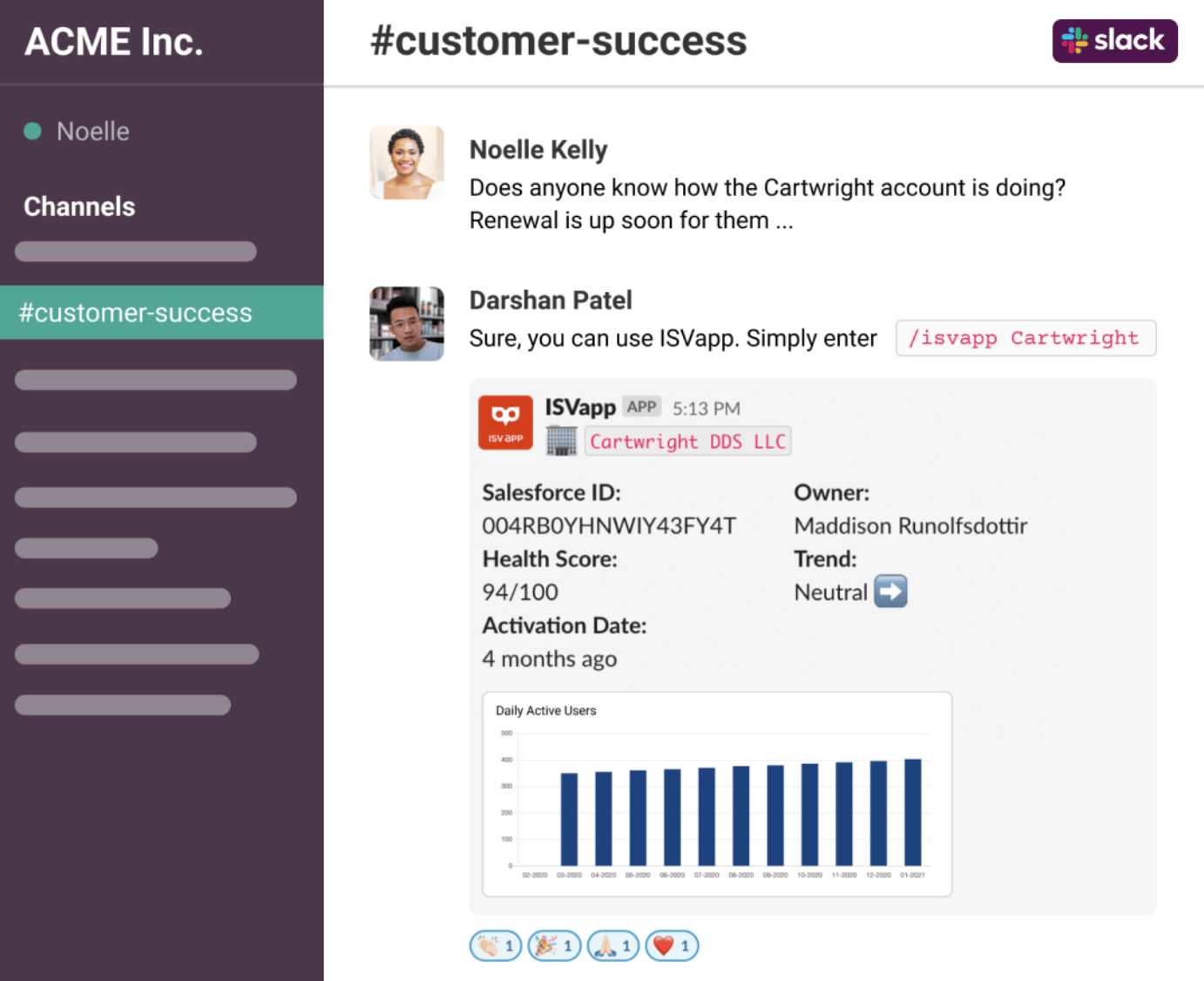Click the Salesforce ID: label
This screenshot has width=1204, height=981.
tap(551, 493)
